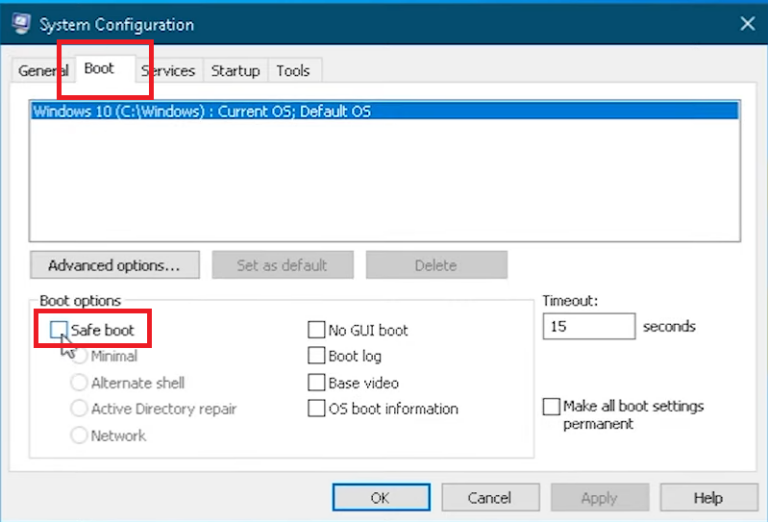This screenshot has height=522, width=768.
Task: Enable the Boot log checkbox
Action: pos(316,356)
